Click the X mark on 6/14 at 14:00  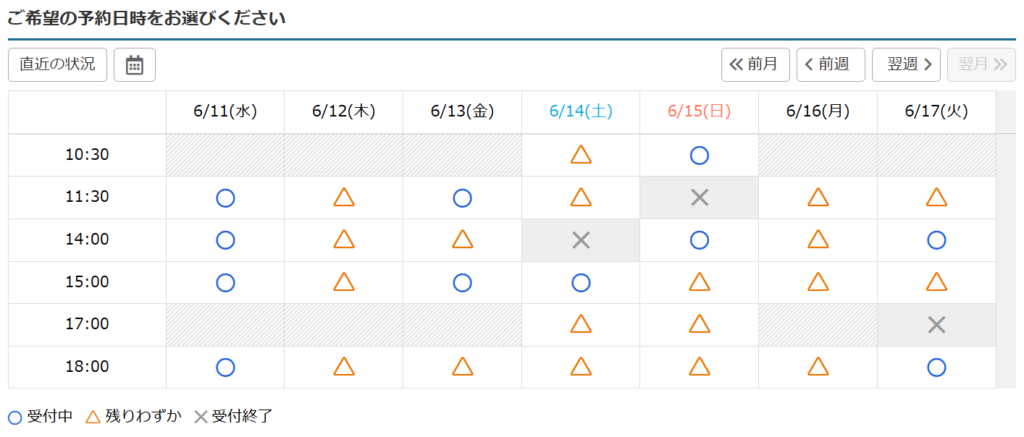pyautogui.click(x=581, y=240)
